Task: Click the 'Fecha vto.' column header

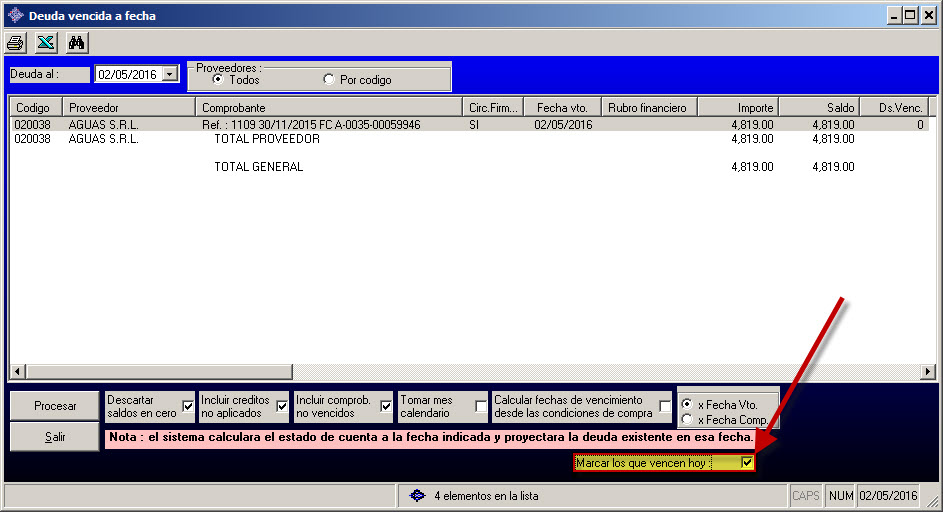Action: coord(561,107)
